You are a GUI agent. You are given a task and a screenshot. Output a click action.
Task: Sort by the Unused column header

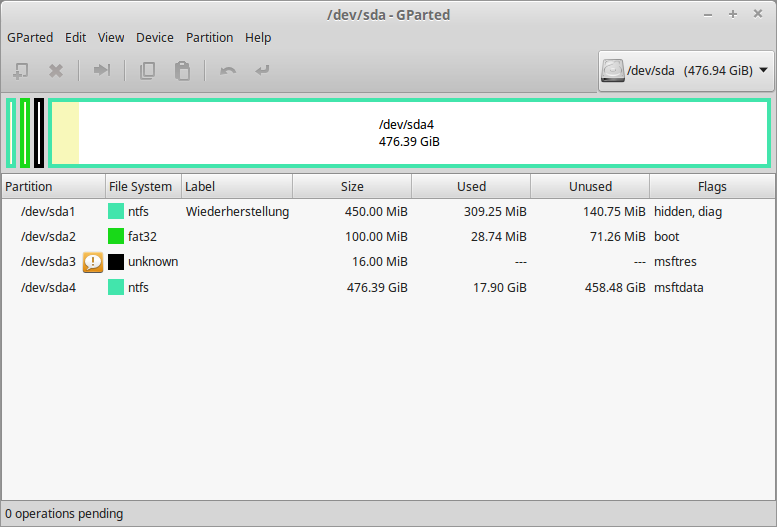coord(590,186)
